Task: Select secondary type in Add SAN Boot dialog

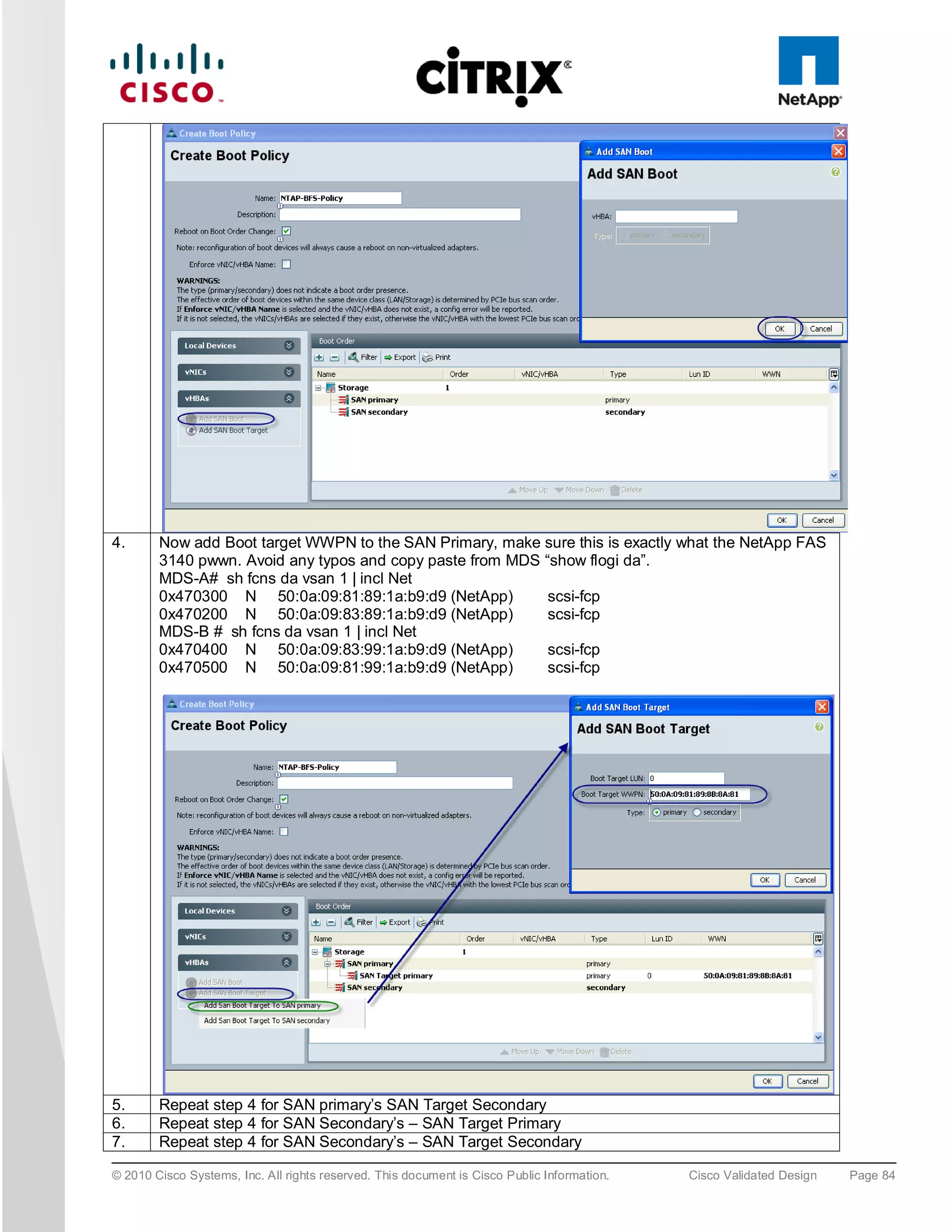Action: point(664,235)
